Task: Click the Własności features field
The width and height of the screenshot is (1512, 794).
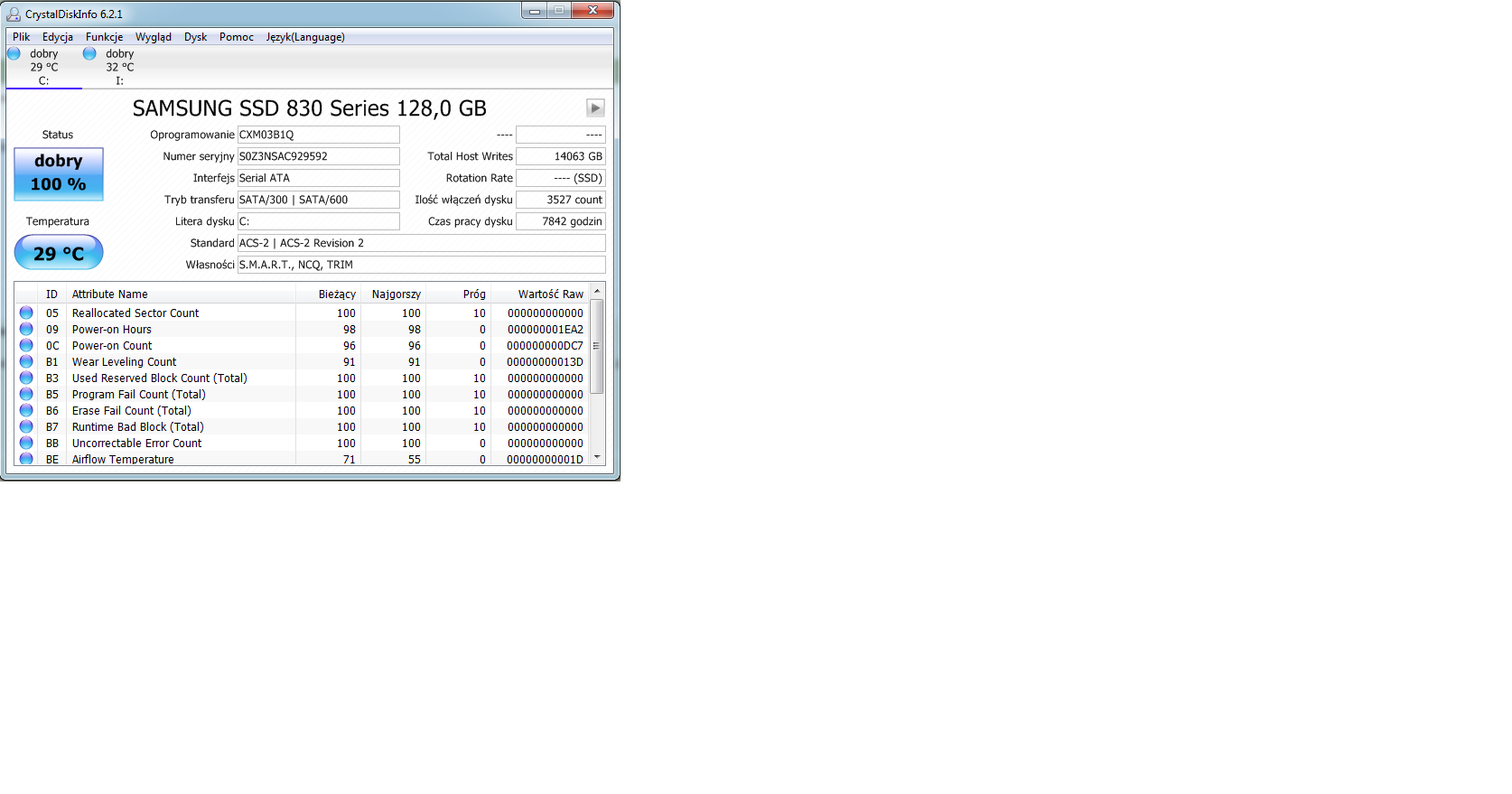Action: point(421,265)
